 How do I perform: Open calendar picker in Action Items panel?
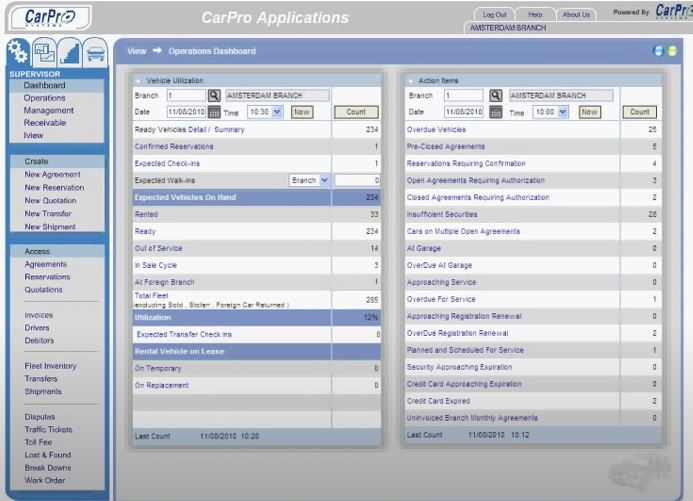[x=496, y=112]
